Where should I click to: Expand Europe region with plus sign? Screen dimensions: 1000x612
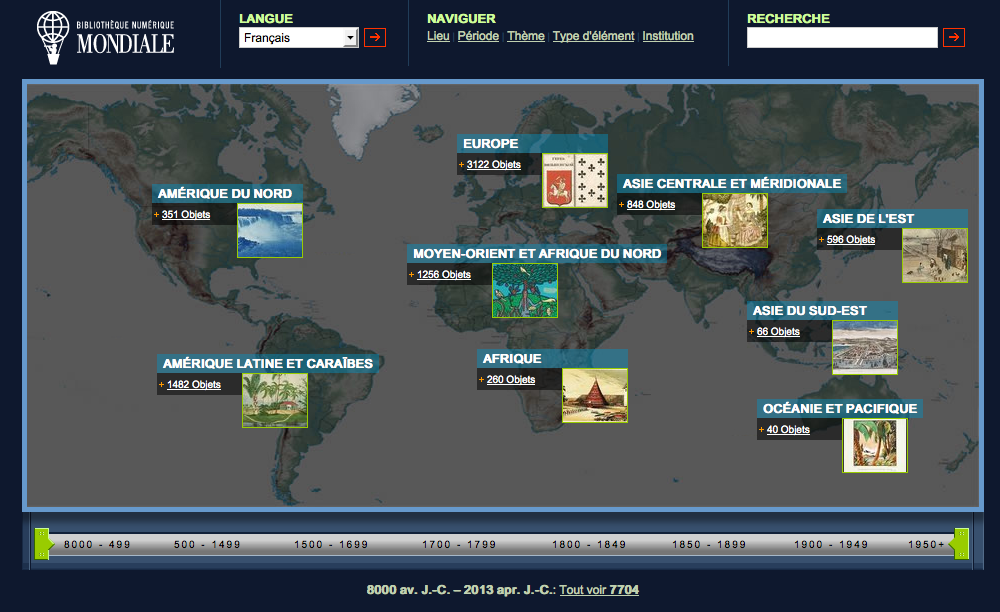461,165
